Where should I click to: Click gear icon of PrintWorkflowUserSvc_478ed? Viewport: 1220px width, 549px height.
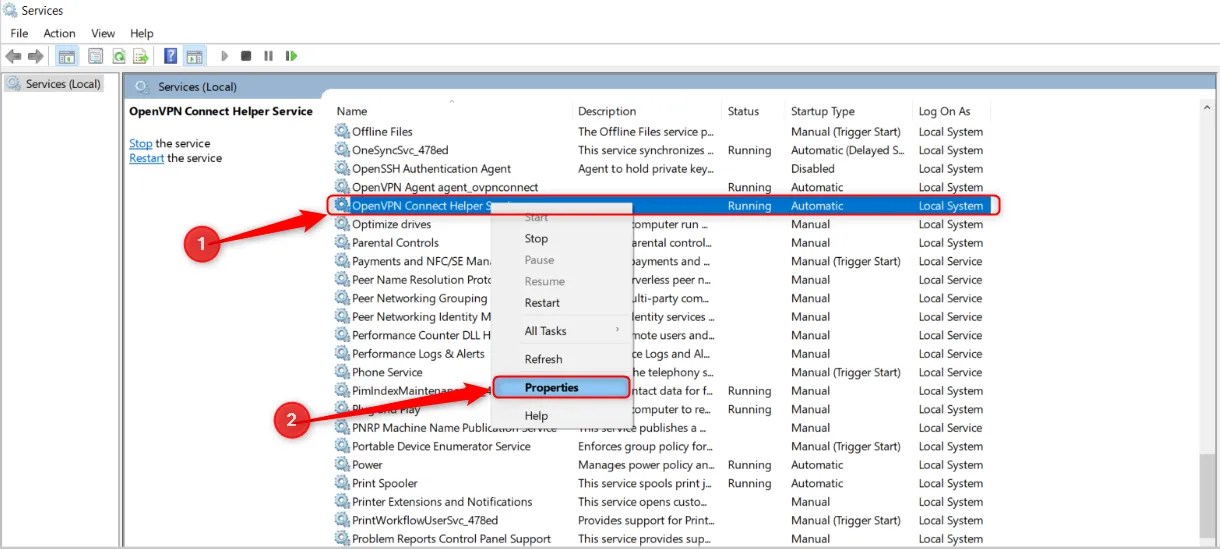pyautogui.click(x=342, y=520)
